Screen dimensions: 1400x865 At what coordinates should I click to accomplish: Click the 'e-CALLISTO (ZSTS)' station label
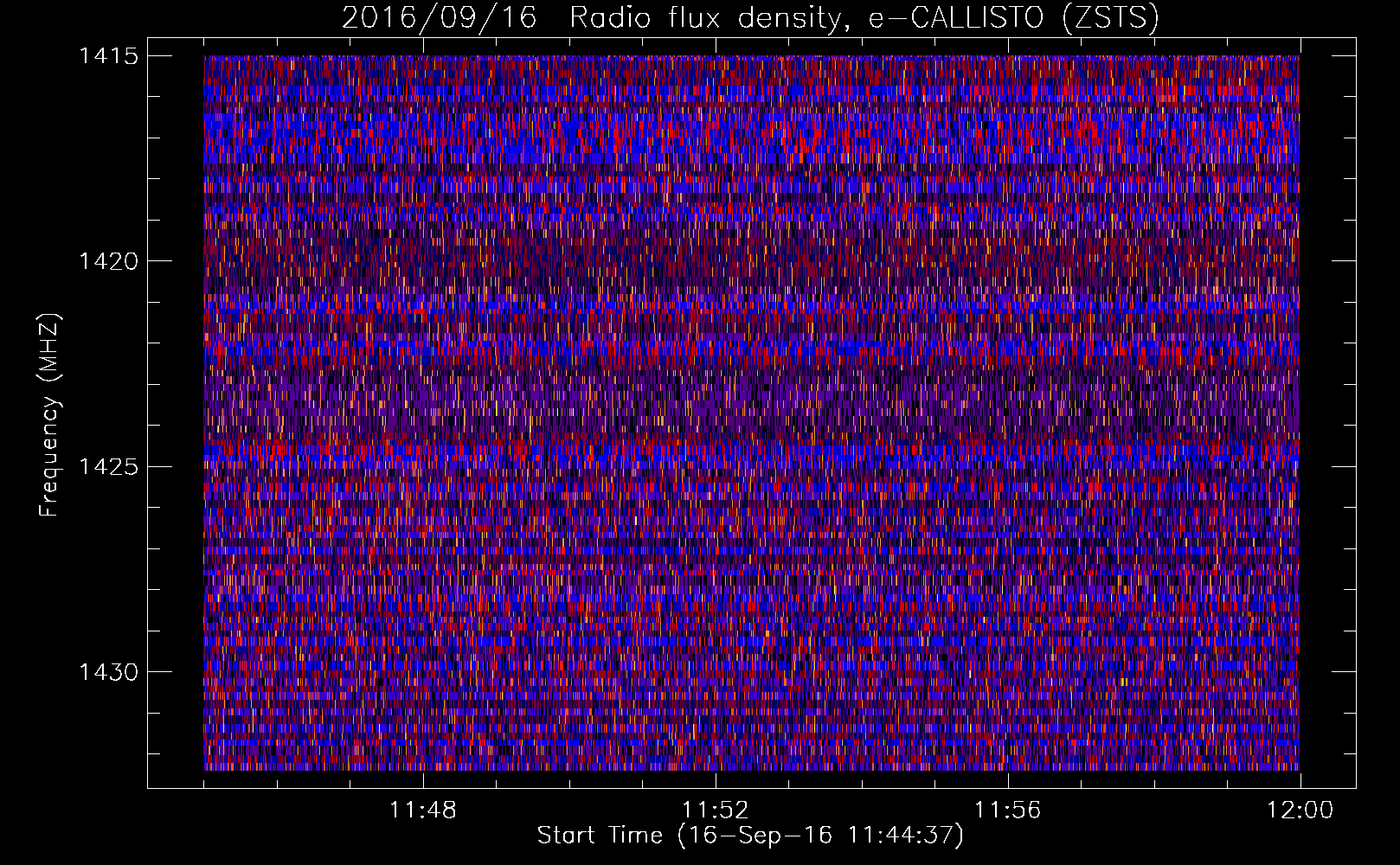pos(1014,18)
